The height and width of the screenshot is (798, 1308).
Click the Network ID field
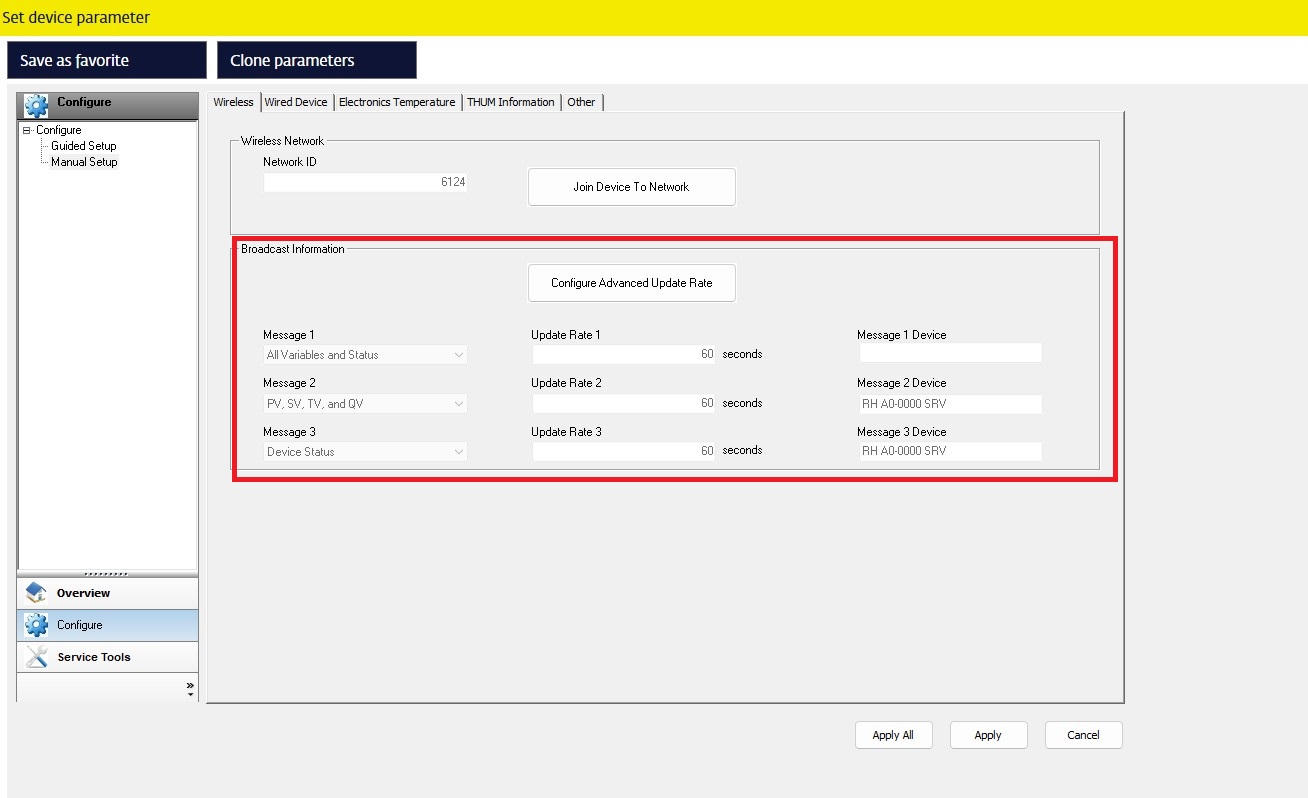[x=365, y=183]
